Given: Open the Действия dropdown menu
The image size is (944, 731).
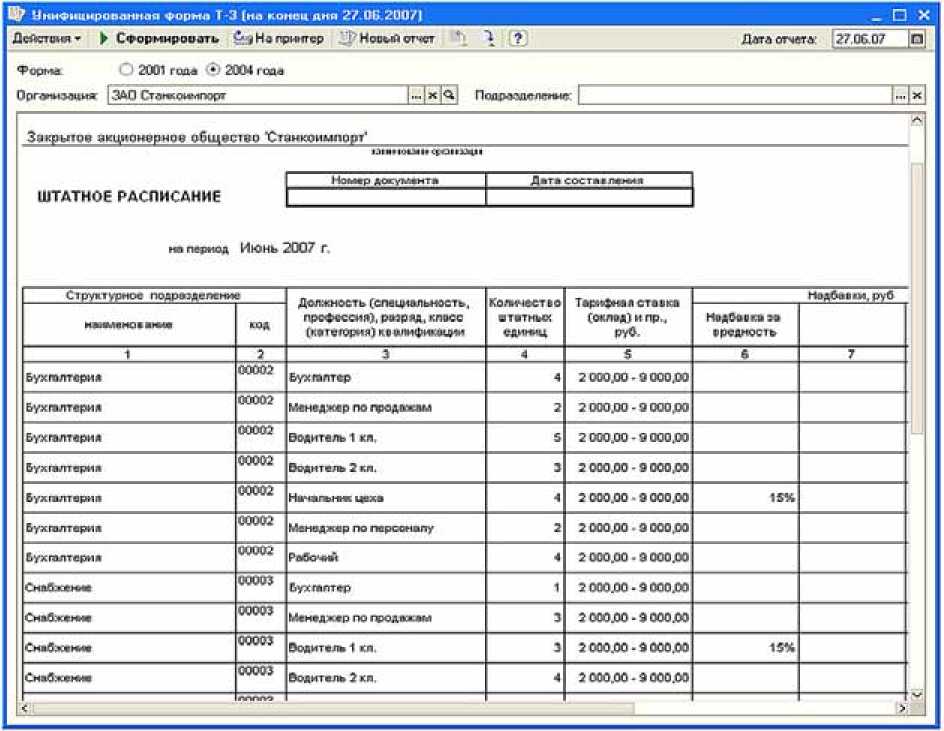Looking at the screenshot, I should click(x=47, y=39).
